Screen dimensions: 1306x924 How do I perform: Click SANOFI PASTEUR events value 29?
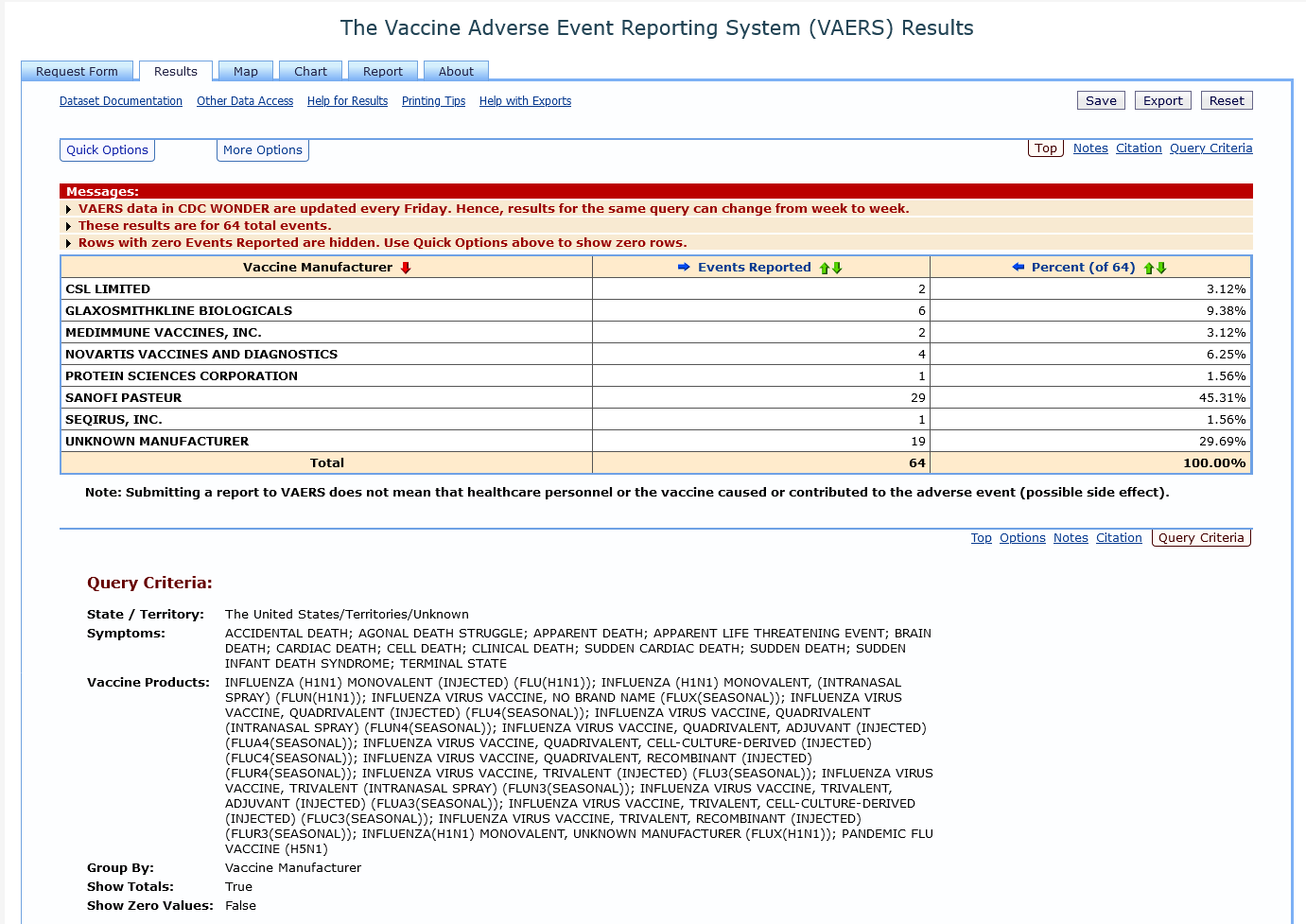pyautogui.click(x=918, y=398)
